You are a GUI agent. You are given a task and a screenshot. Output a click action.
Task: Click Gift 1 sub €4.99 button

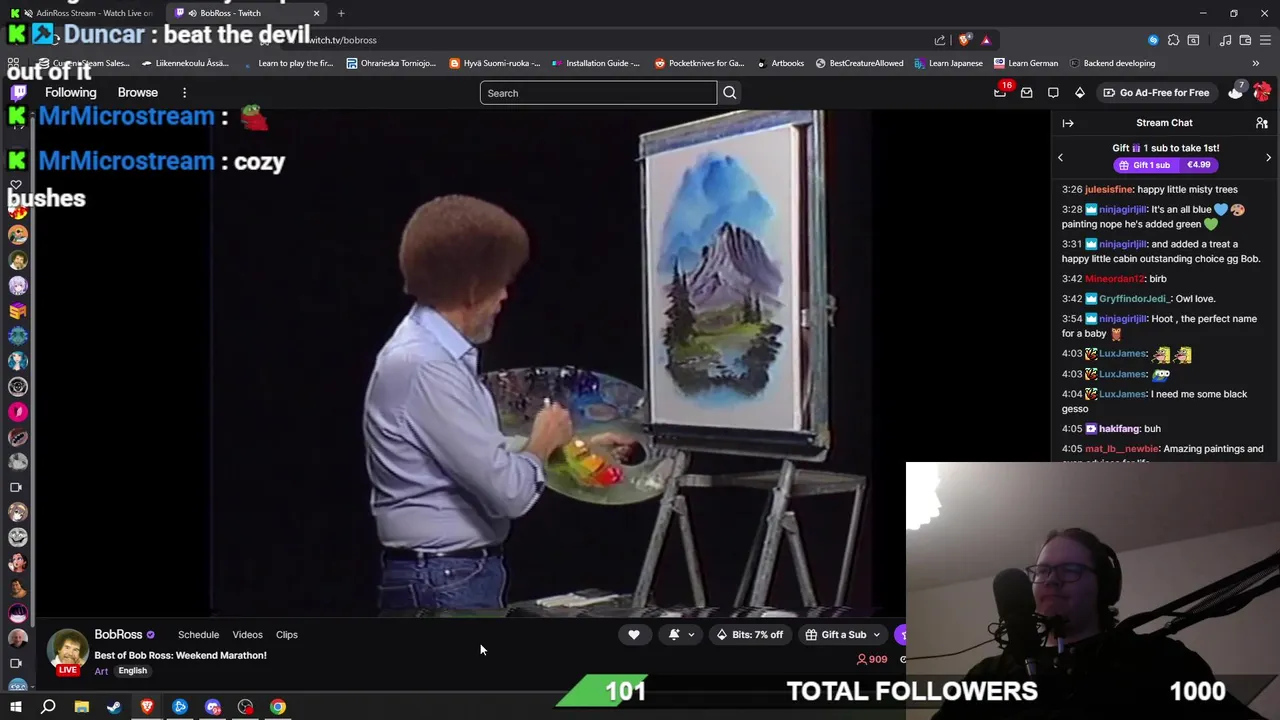coord(1165,165)
